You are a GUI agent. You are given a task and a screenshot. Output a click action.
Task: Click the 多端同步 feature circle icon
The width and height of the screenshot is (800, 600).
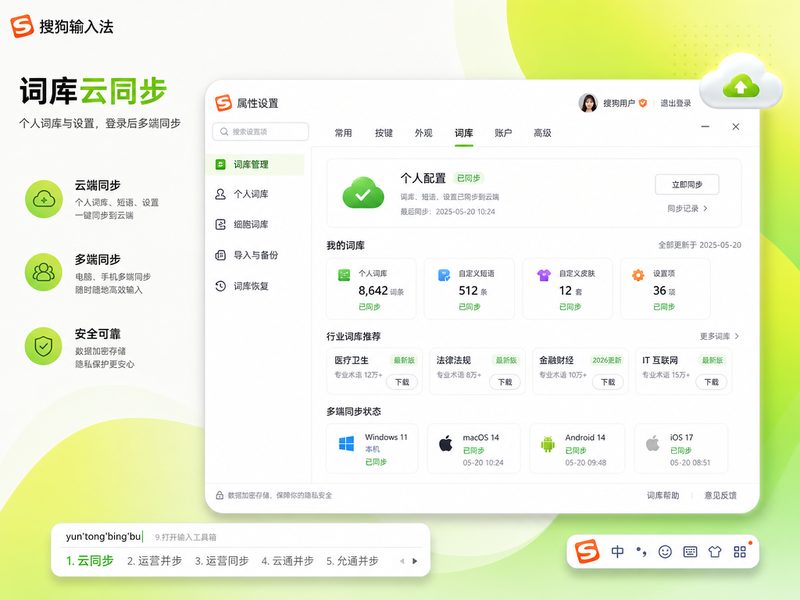[x=44, y=272]
